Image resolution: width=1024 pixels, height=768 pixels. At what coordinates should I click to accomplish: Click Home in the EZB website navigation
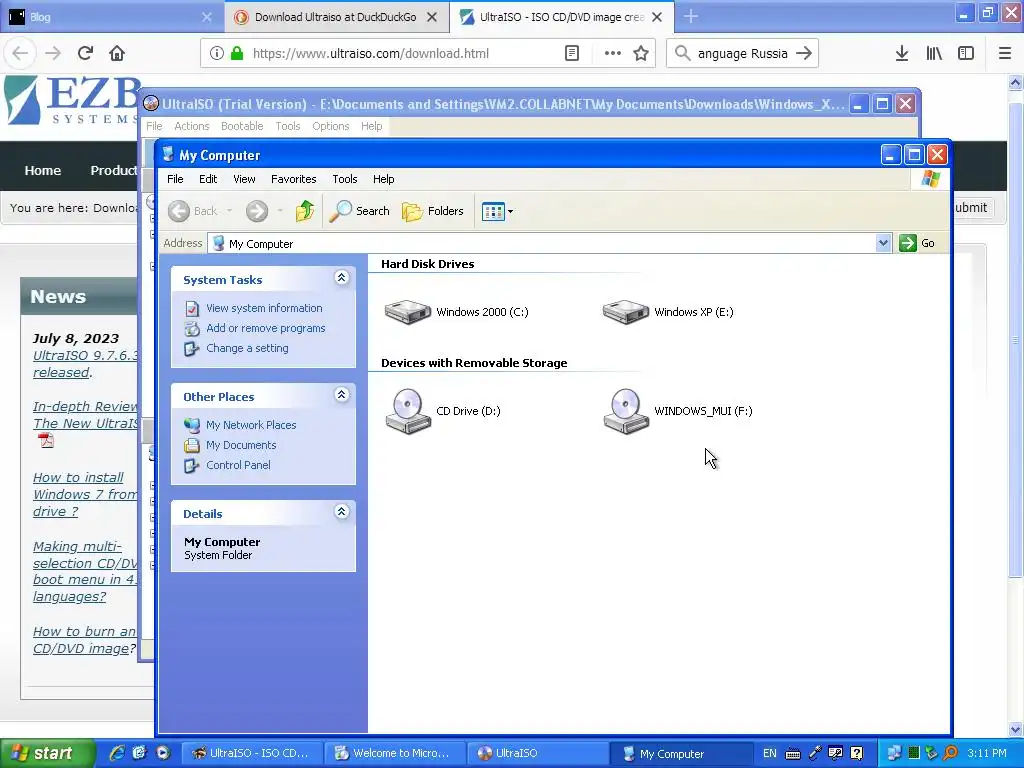point(42,170)
